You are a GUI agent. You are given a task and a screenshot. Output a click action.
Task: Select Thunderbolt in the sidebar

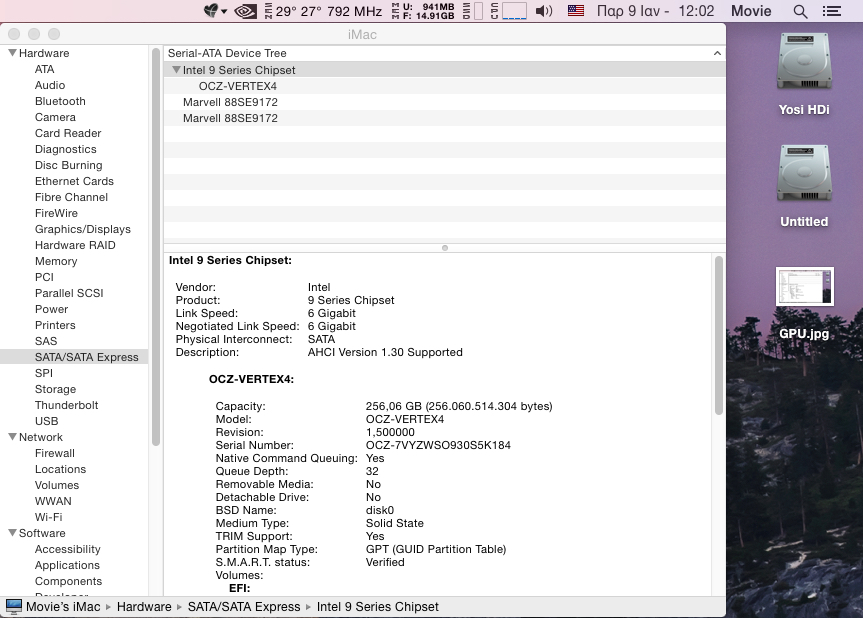click(x=66, y=404)
